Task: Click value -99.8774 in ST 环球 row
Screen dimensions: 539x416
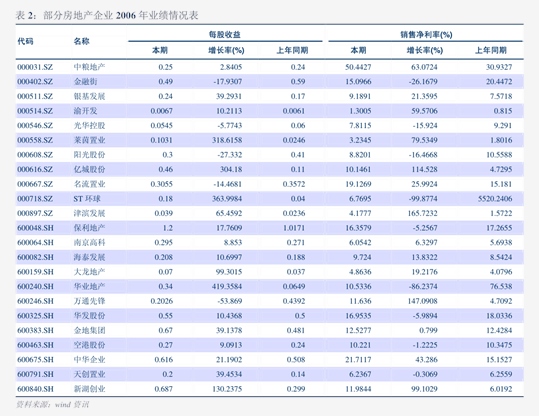Action: tap(423, 198)
